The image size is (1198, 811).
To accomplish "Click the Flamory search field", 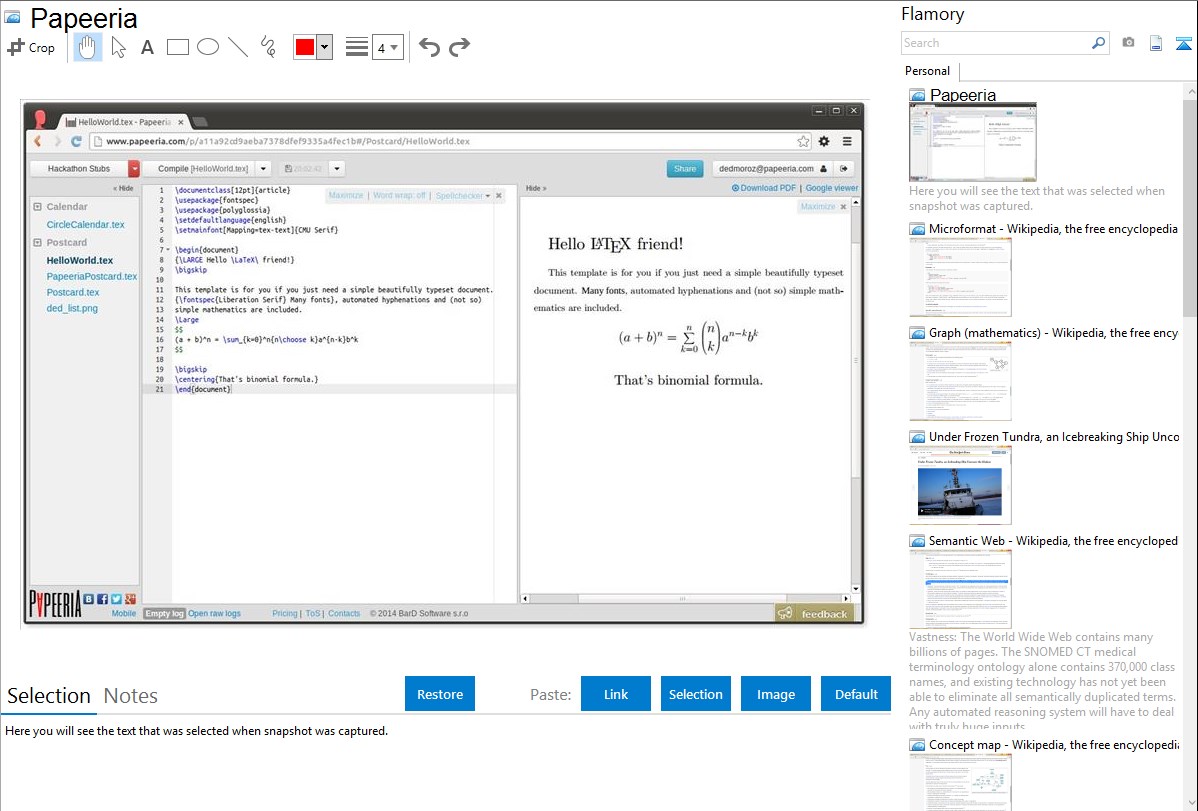I will click(x=996, y=43).
